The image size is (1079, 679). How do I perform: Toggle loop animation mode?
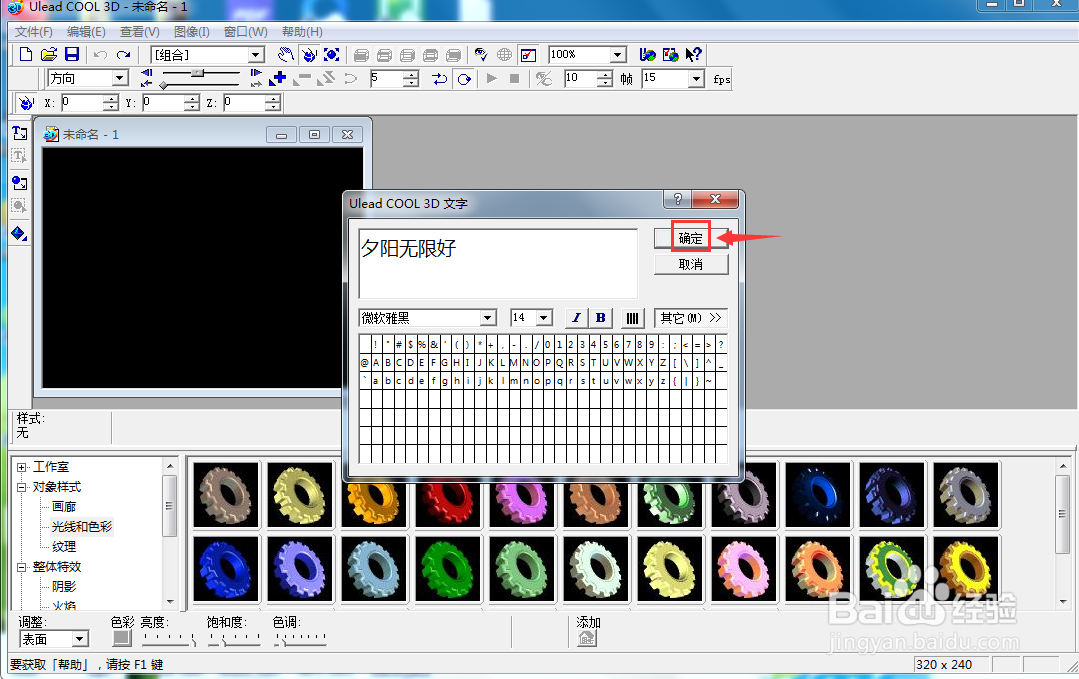point(464,78)
